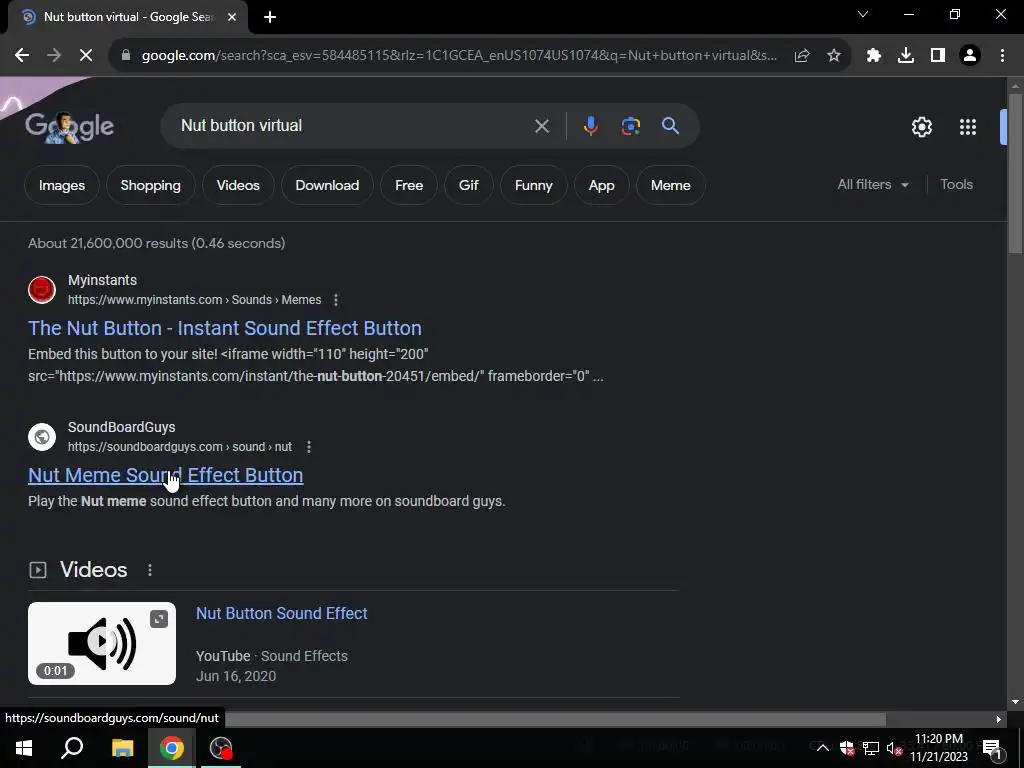Viewport: 1024px width, 768px height.
Task: Open the volume speaker tray icon
Action: coord(894,749)
